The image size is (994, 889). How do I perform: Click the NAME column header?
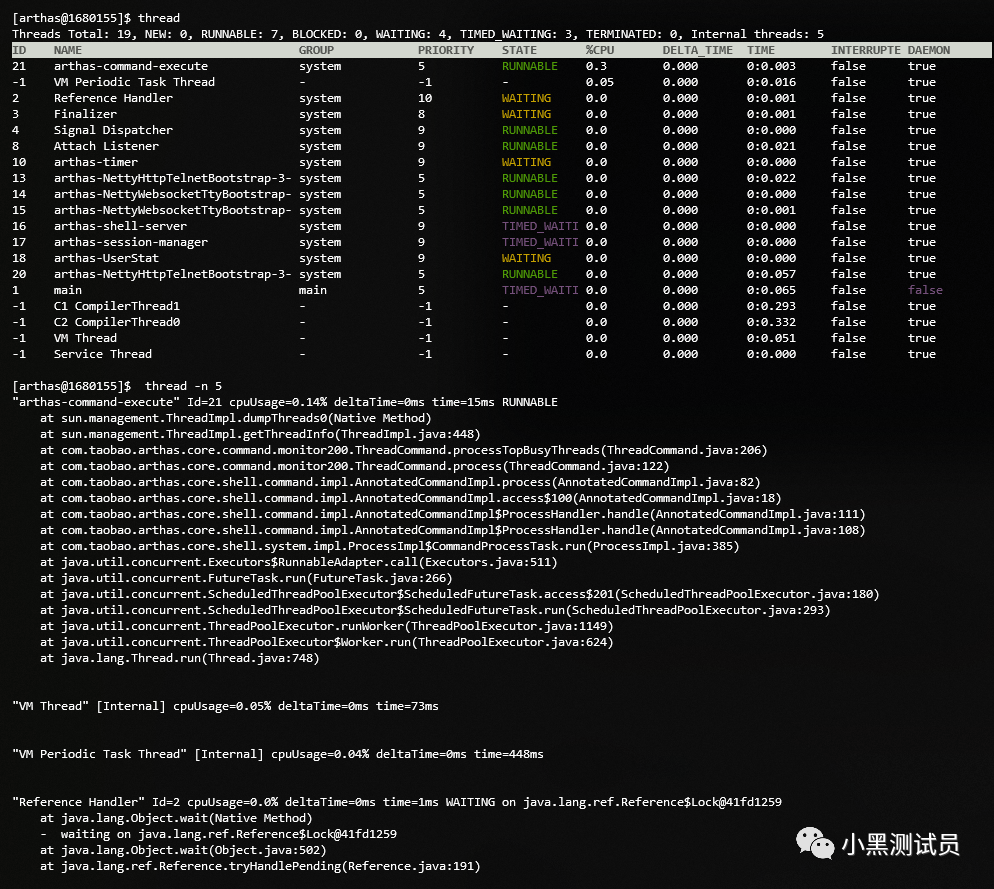(68, 50)
